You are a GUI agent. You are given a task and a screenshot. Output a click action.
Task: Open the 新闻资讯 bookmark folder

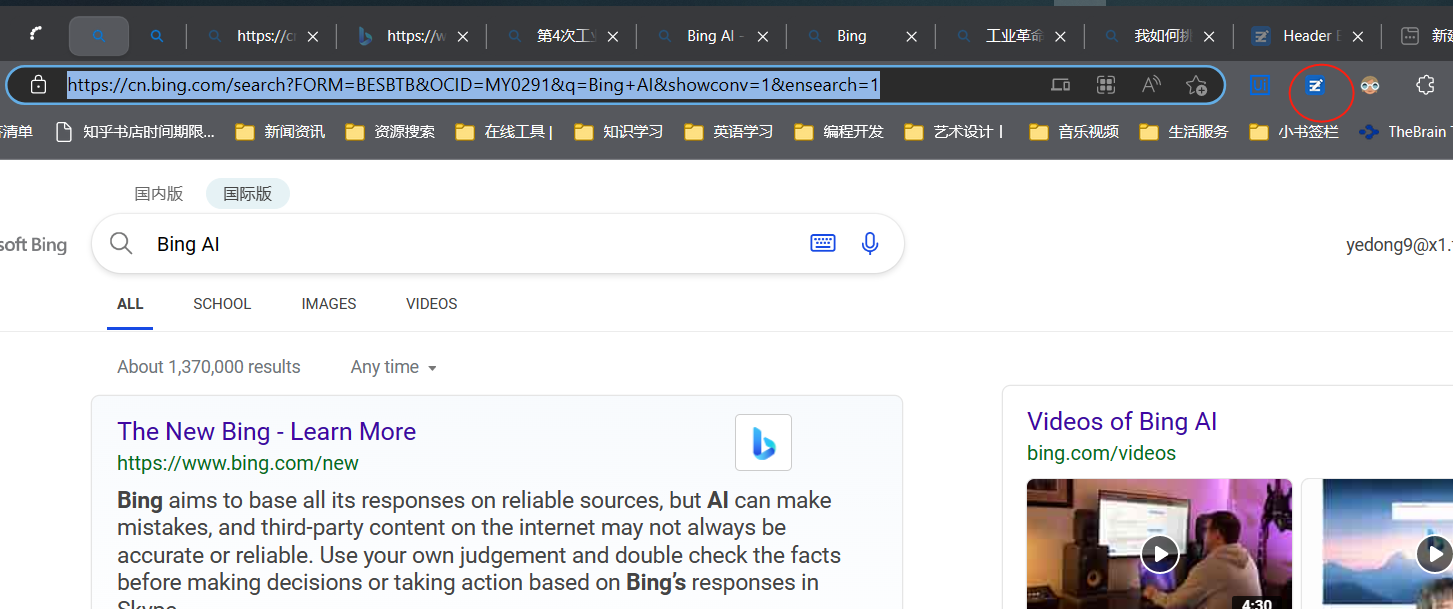point(280,131)
